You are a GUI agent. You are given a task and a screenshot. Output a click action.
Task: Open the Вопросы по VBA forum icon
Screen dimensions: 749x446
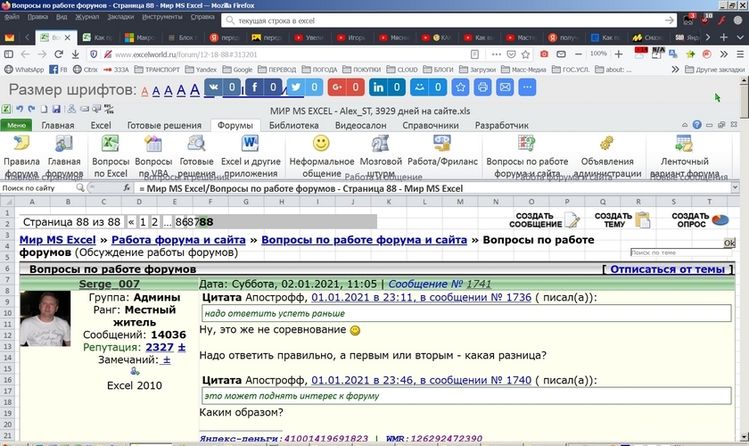[x=153, y=143]
